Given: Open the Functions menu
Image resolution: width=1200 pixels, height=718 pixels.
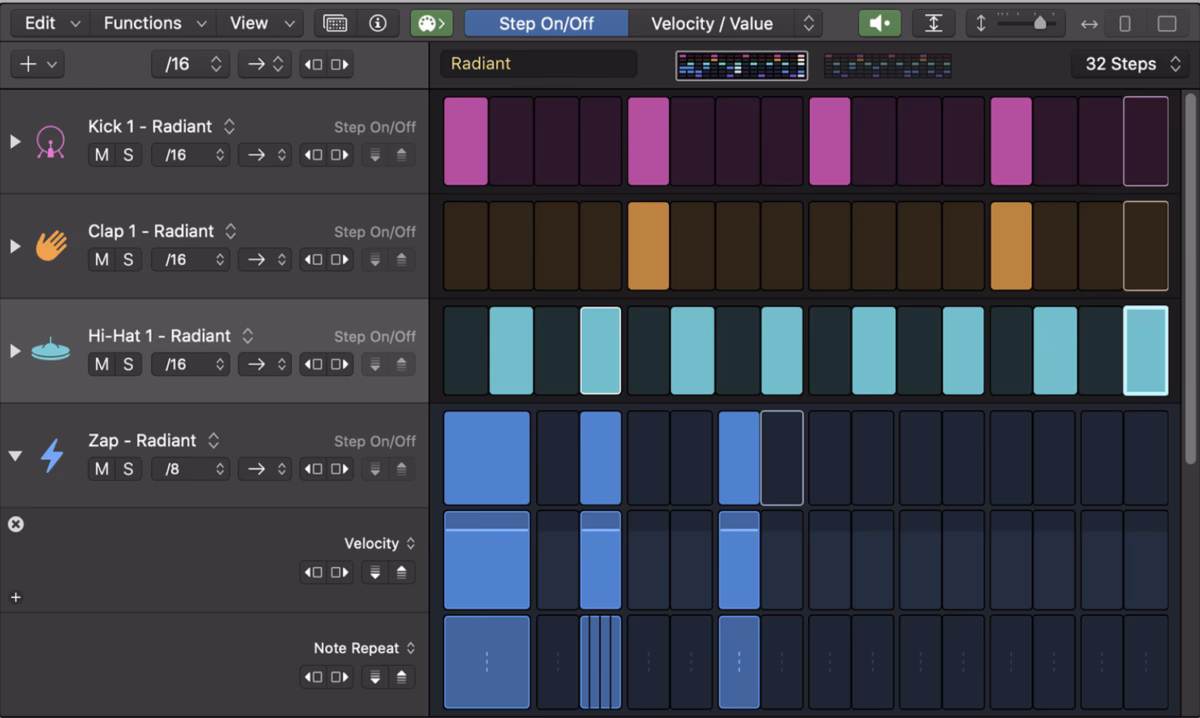Looking at the screenshot, I should coord(155,23).
